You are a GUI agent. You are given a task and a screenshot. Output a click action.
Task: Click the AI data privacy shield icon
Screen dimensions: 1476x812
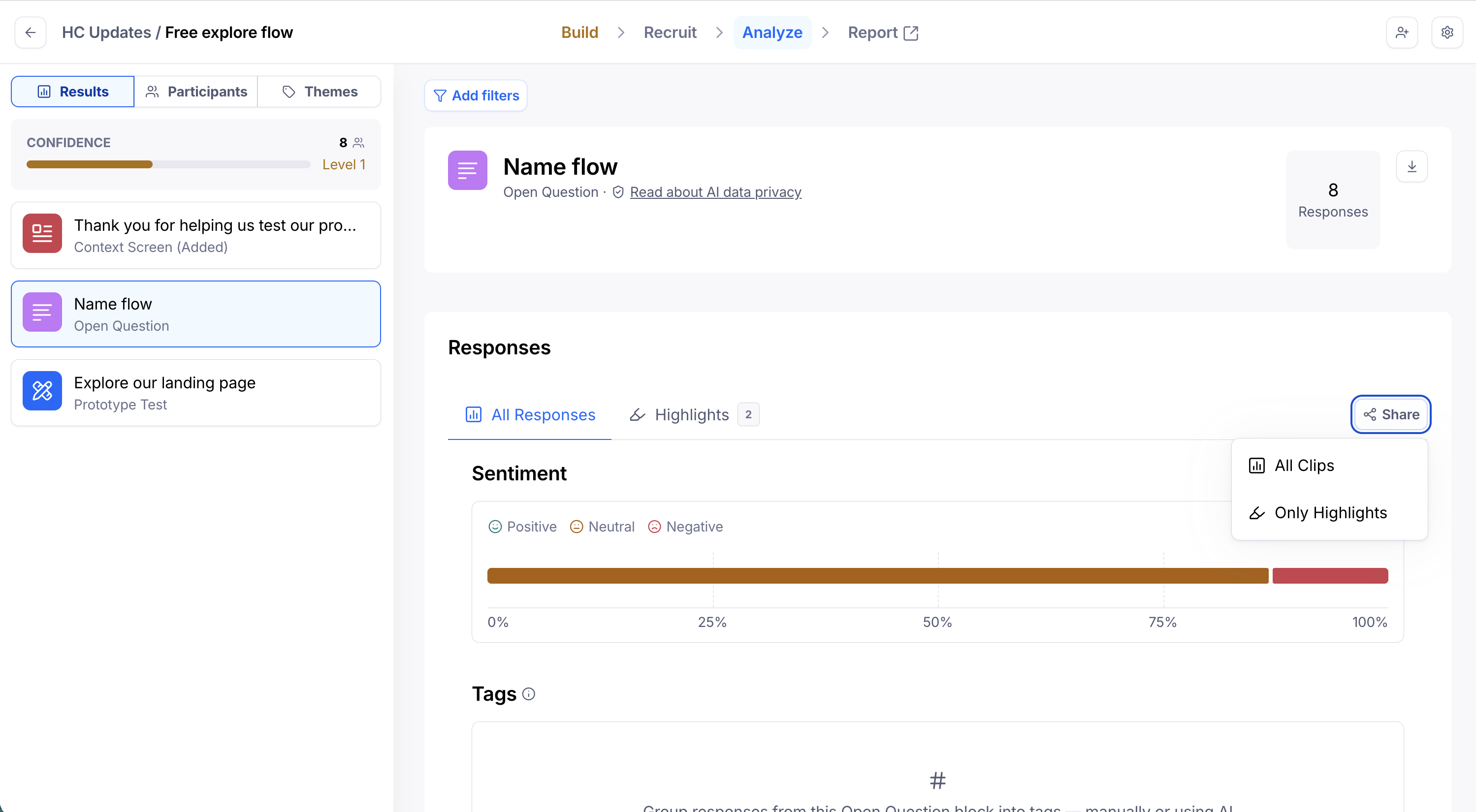(618, 192)
